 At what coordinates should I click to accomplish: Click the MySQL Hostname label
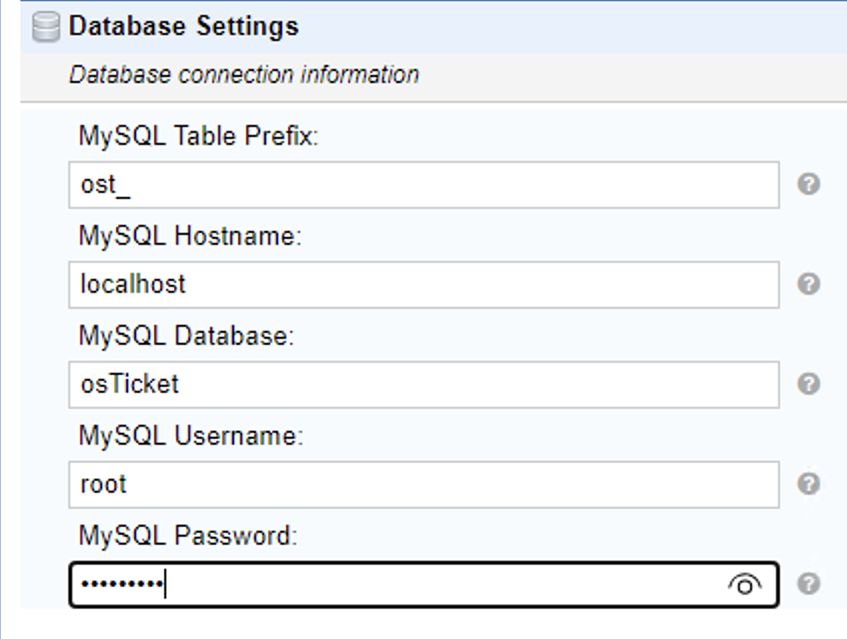tap(190, 237)
